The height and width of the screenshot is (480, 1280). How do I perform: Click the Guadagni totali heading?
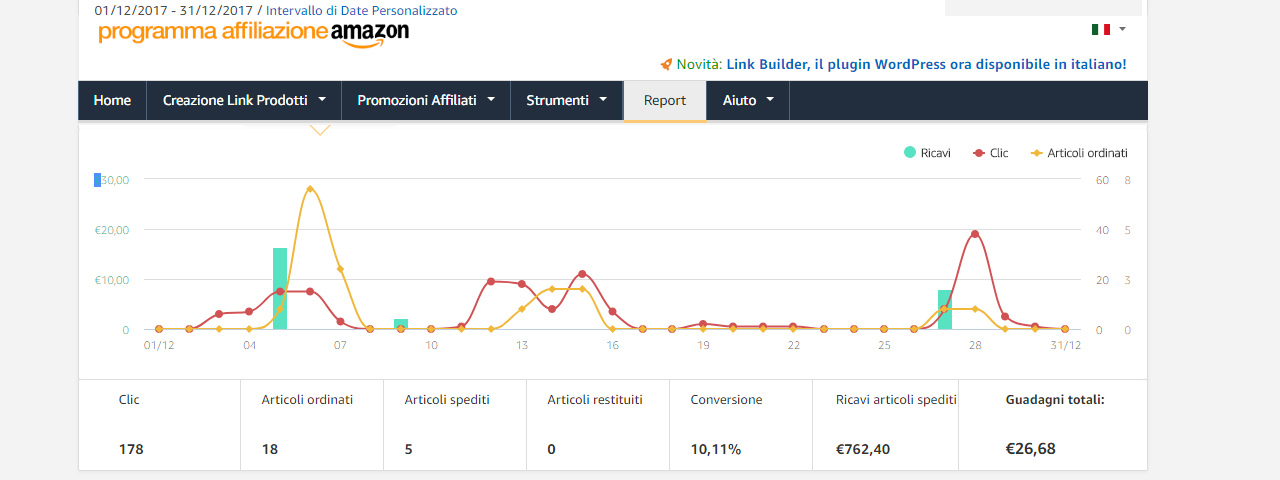pyautogui.click(x=1055, y=399)
